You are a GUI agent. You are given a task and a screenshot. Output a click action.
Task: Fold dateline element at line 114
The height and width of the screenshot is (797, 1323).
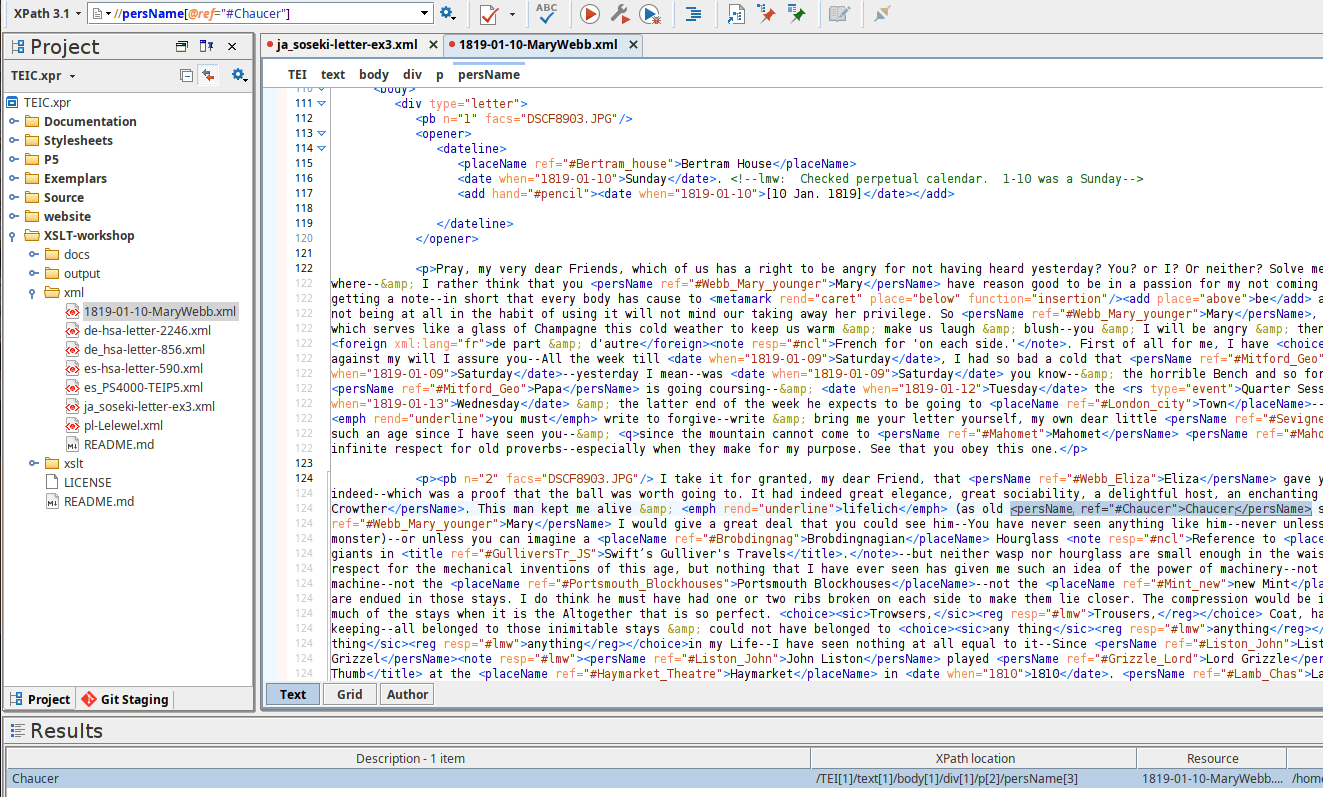pyautogui.click(x=322, y=148)
